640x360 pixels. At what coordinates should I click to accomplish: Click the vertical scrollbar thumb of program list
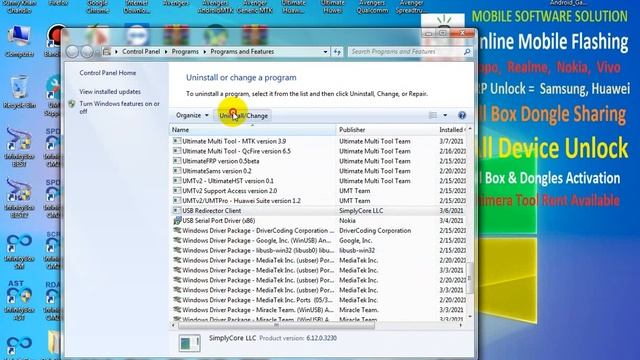(x=469, y=278)
